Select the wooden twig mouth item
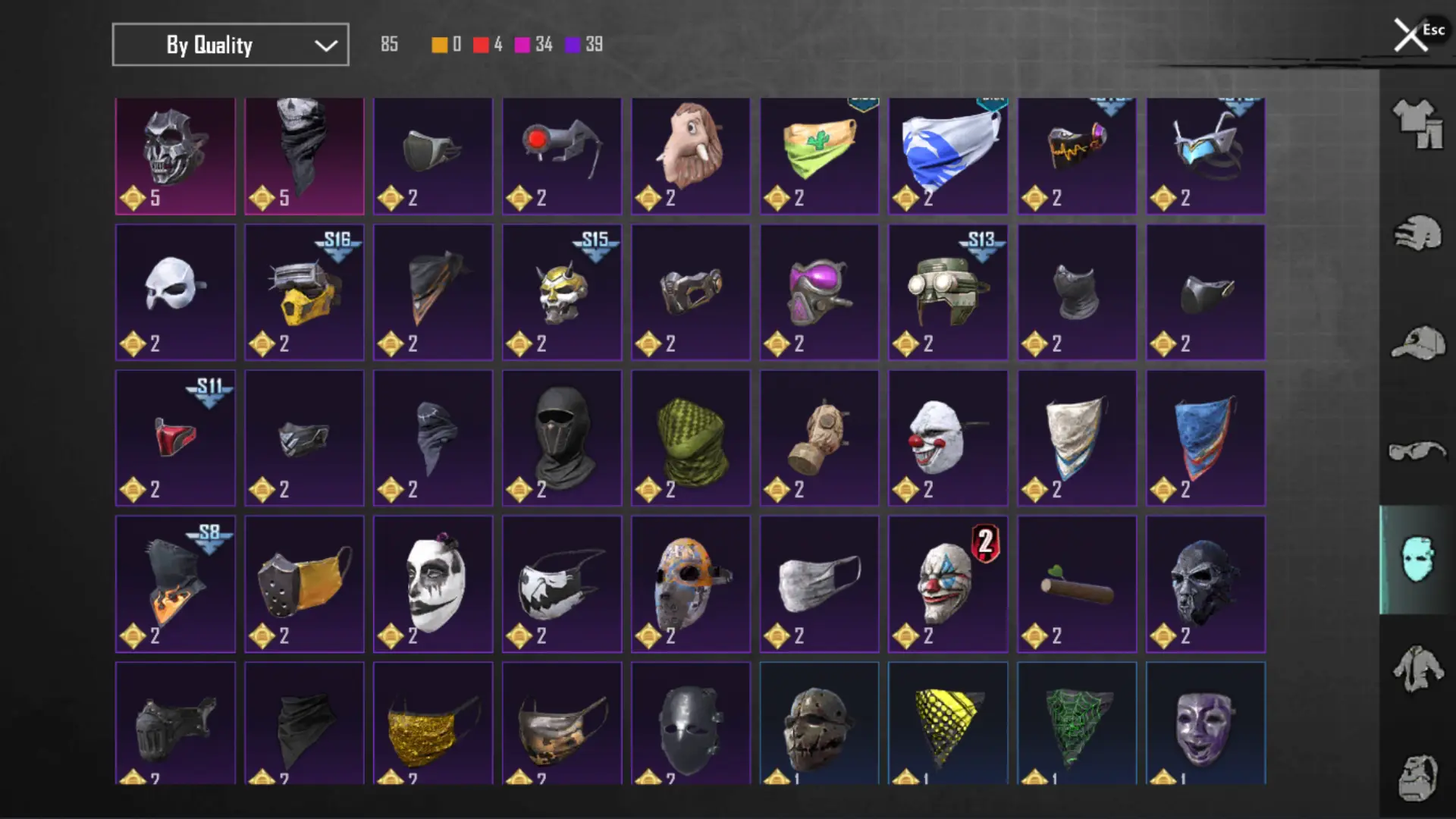Viewport: 1456px width, 819px height. pyautogui.click(x=1077, y=584)
